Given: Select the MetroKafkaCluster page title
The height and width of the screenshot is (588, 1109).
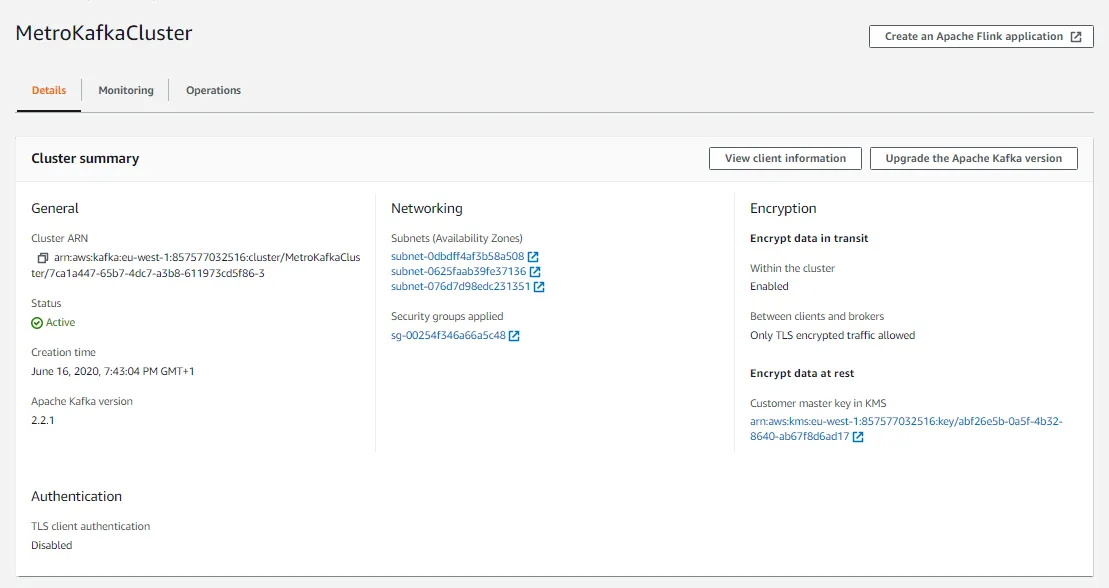Looking at the screenshot, I should coord(104,33).
